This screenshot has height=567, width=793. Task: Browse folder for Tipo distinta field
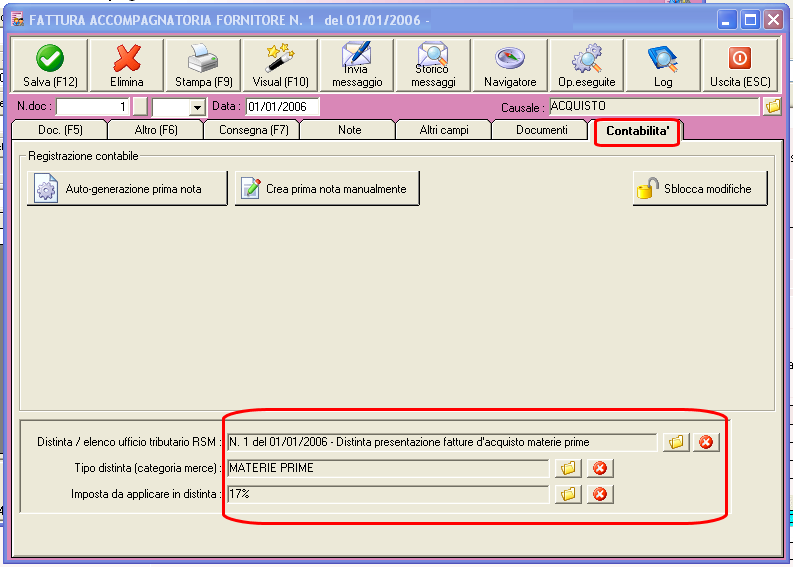pyautogui.click(x=568, y=468)
